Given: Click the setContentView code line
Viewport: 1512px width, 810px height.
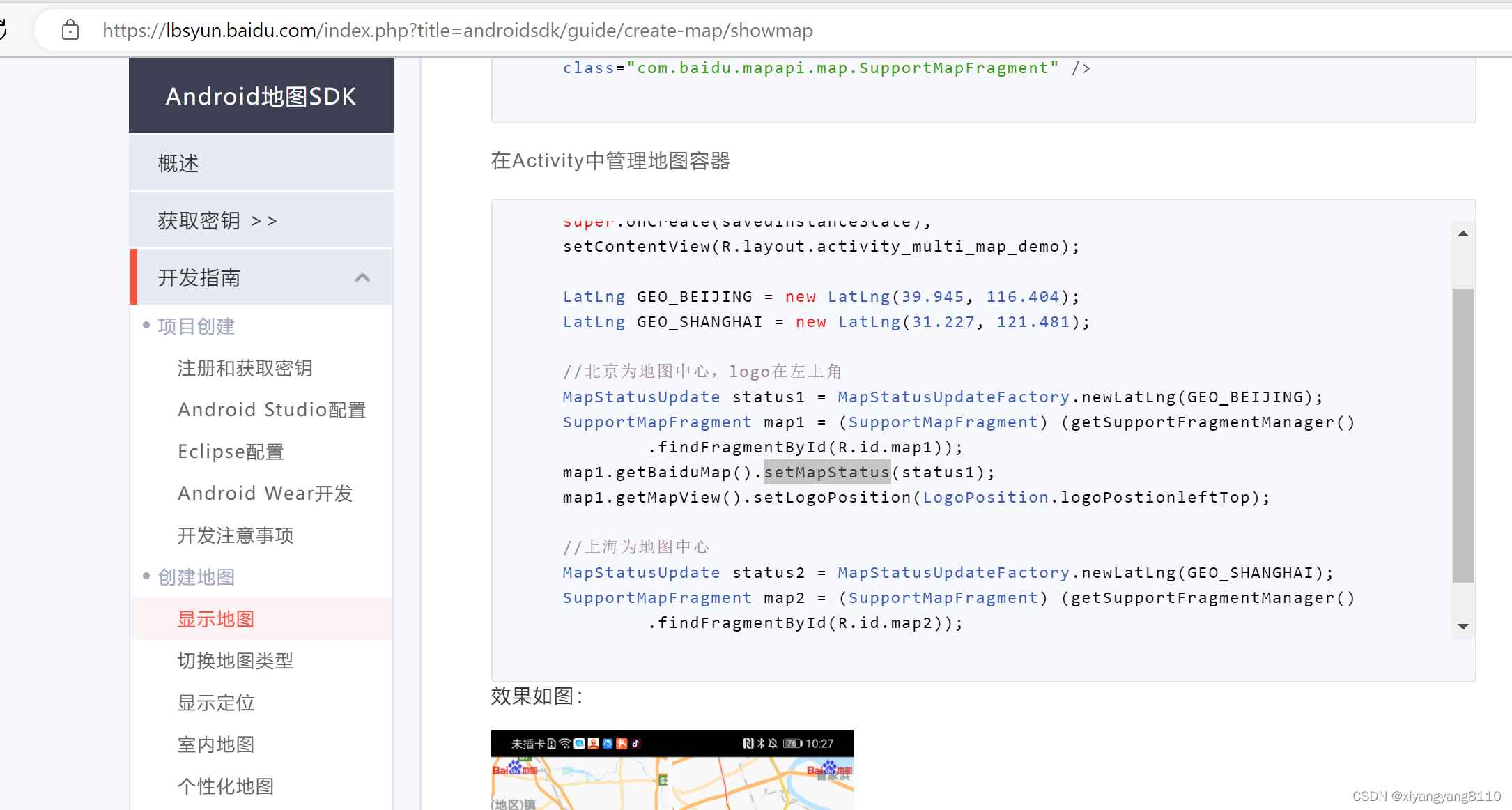Looking at the screenshot, I should point(821,246).
